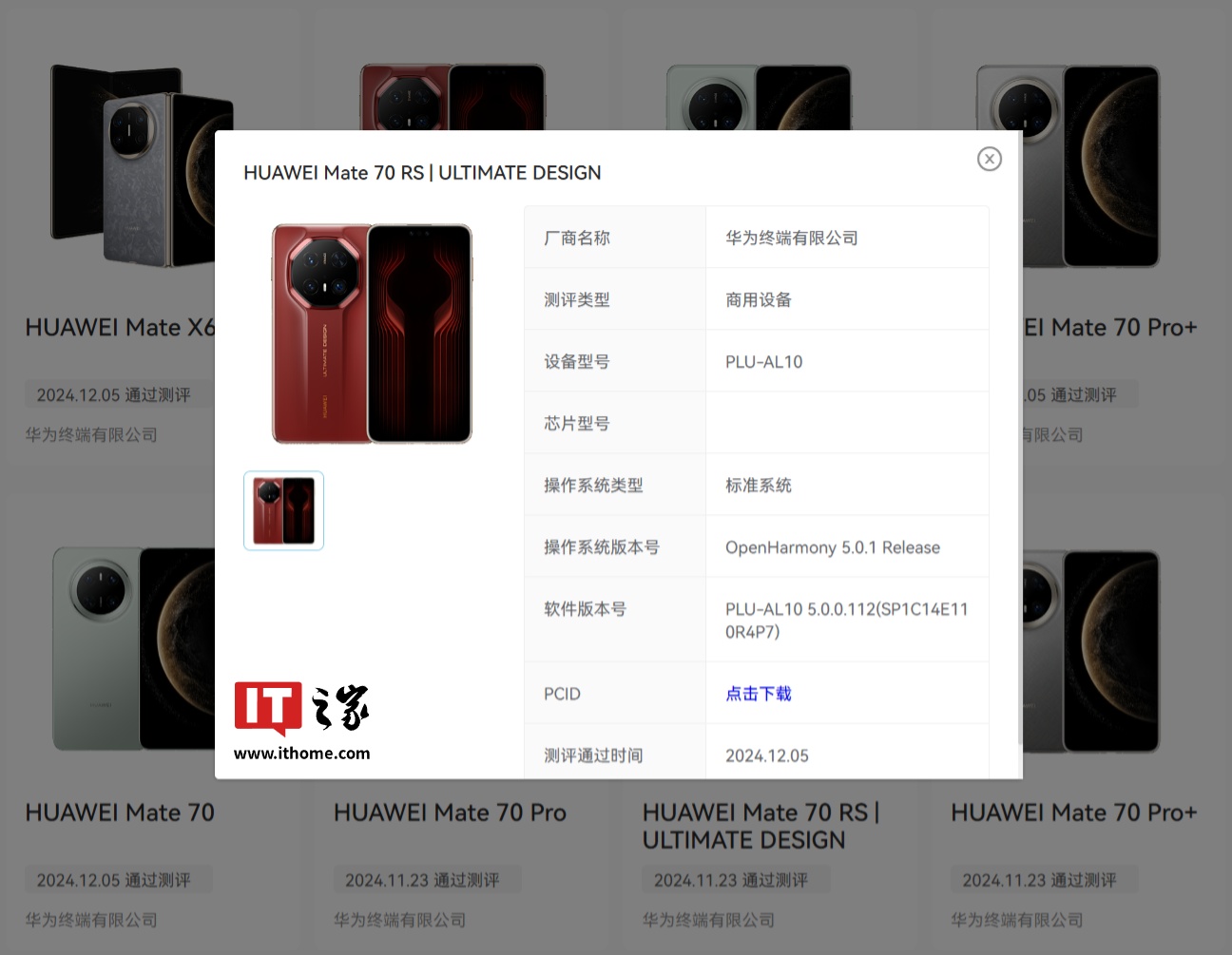
Task: Open the HUAWEI Mate 70 Pro card title
Action: (x=450, y=812)
